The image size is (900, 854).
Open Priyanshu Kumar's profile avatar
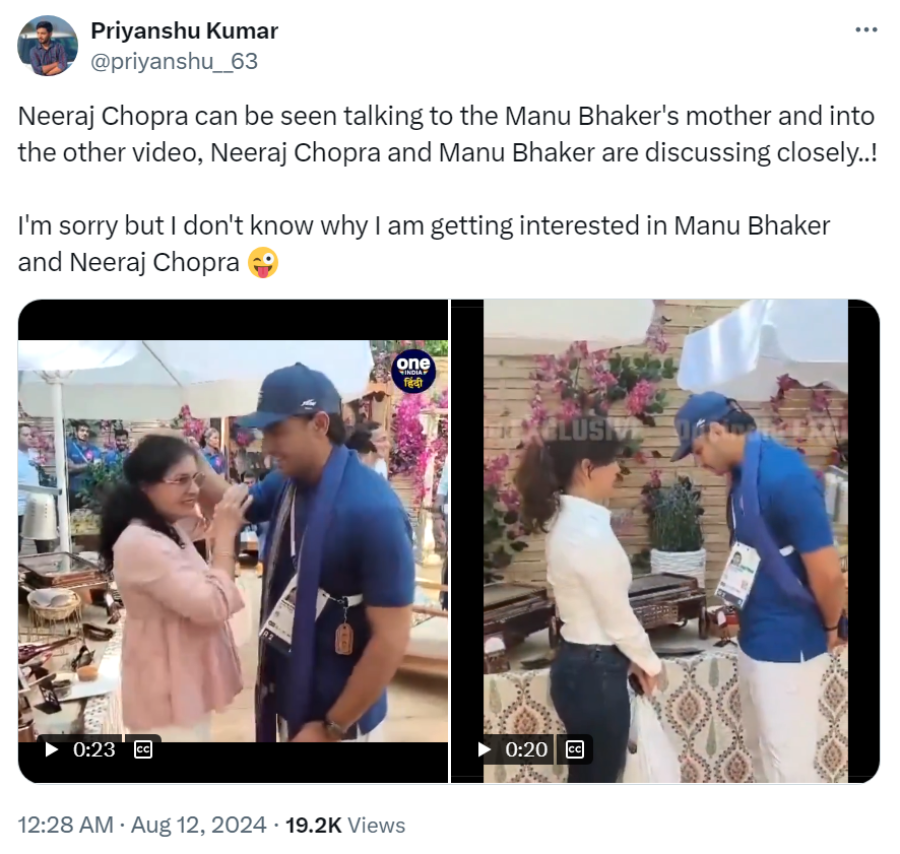coord(47,46)
